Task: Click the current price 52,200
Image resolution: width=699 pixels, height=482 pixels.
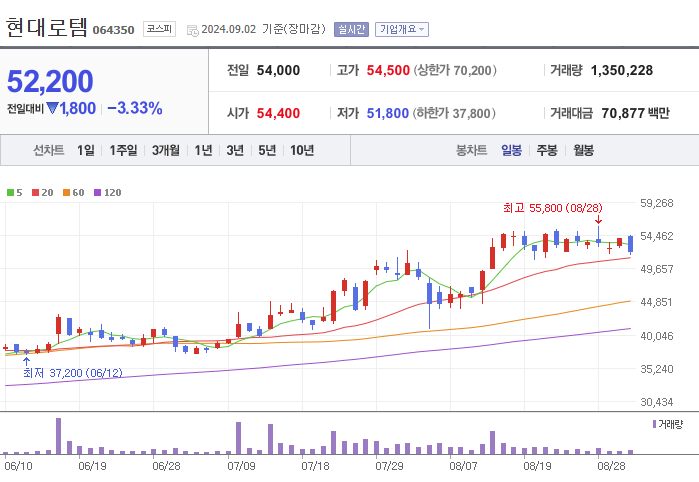Action: click(50, 81)
